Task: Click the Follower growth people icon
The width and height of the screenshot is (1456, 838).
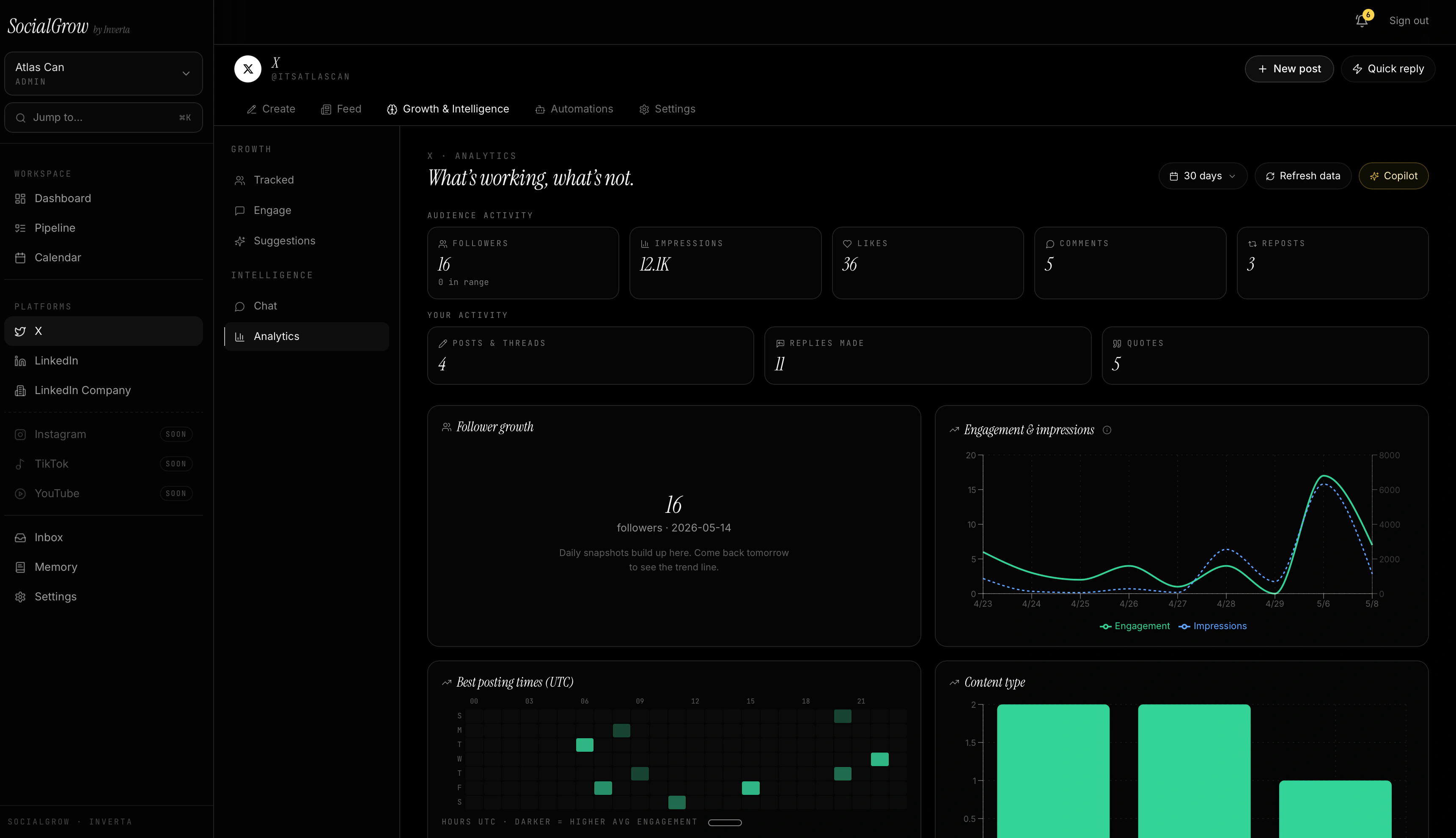Action: 446,427
